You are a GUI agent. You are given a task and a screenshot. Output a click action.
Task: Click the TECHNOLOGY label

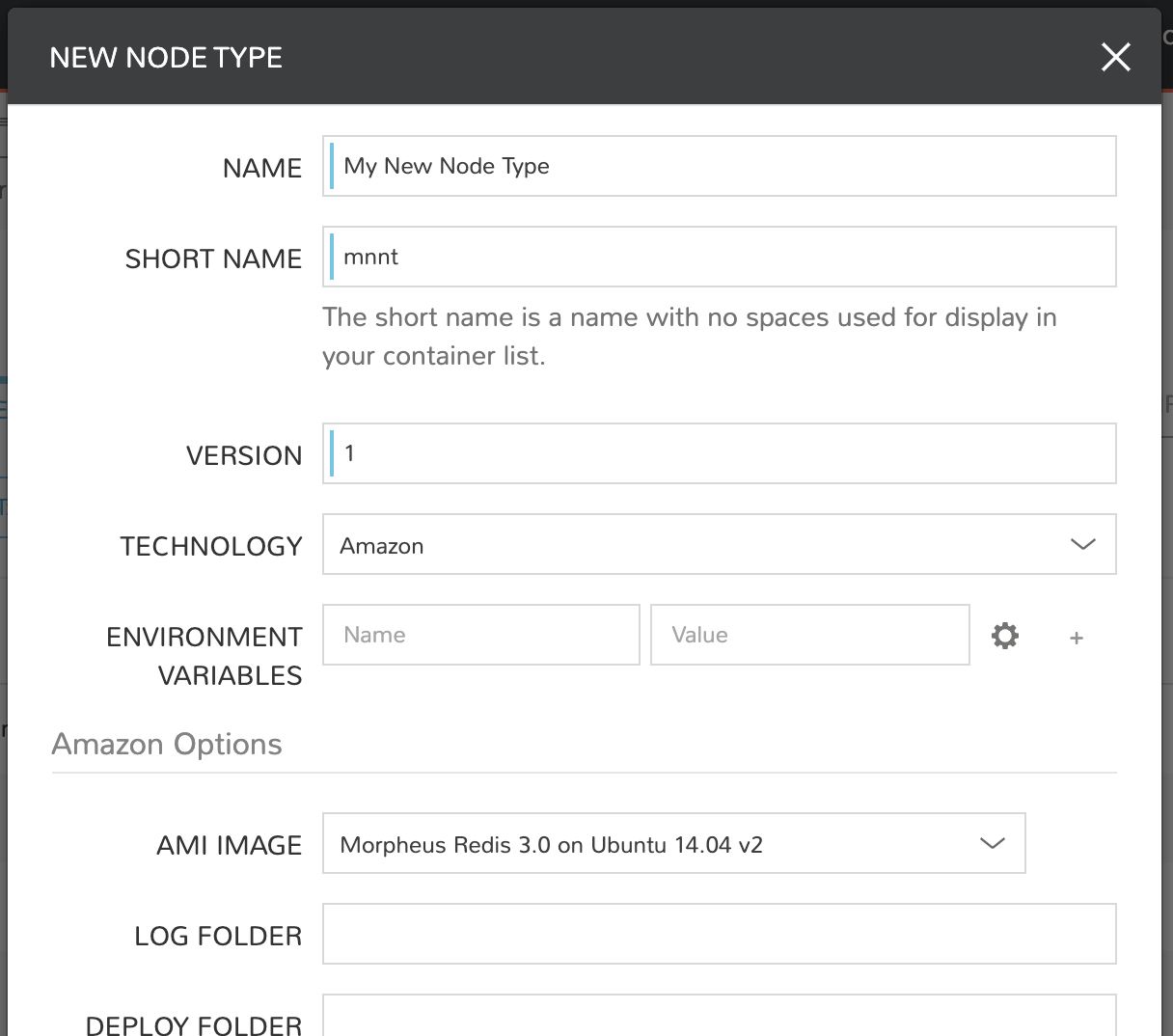pos(211,546)
